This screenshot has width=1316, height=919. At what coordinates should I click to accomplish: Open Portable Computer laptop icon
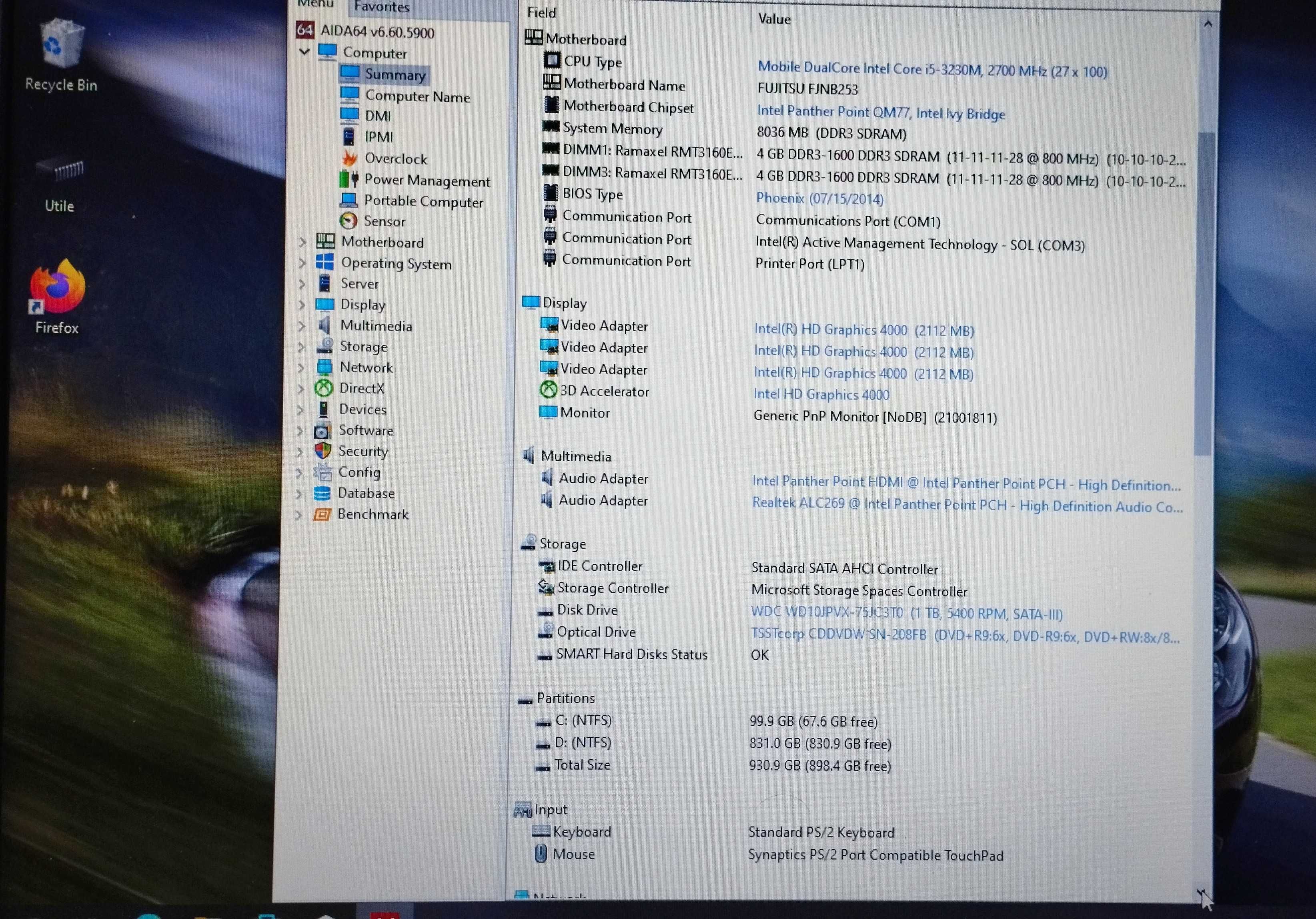[x=349, y=200]
